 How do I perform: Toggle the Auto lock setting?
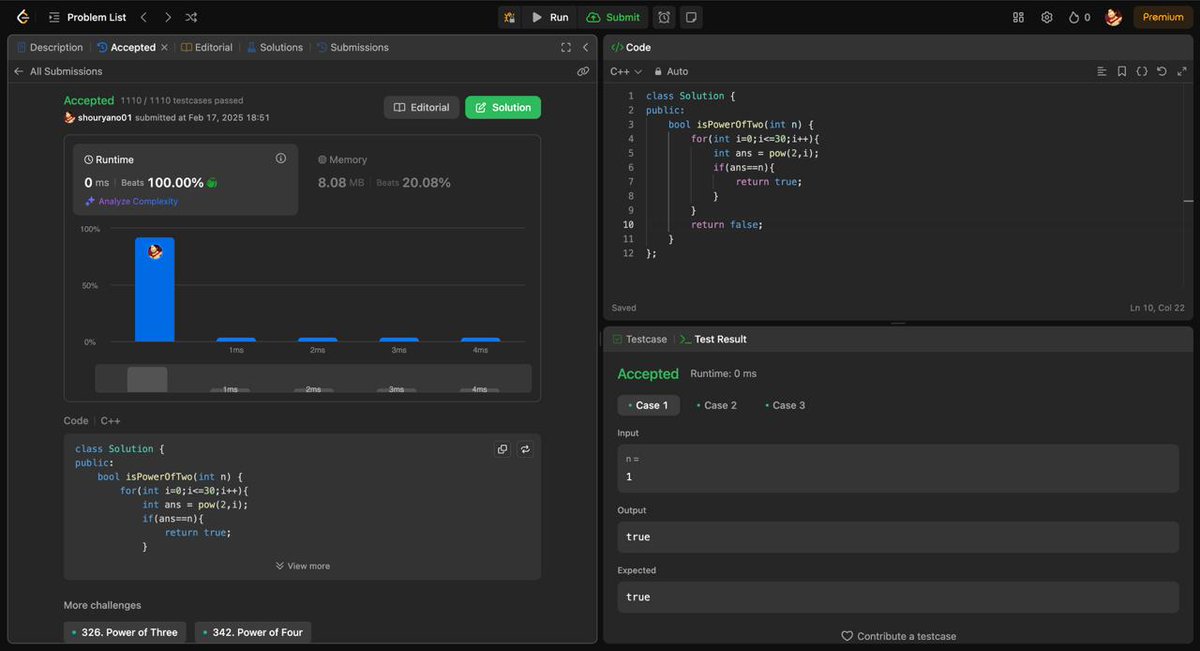671,71
